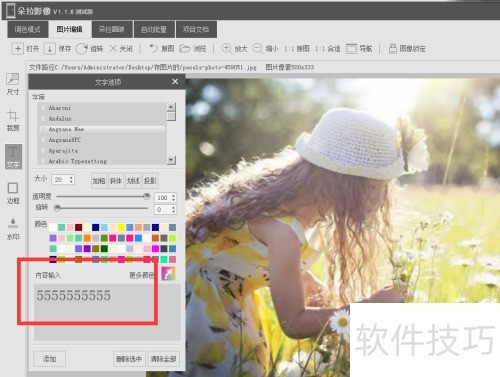The width and height of the screenshot is (500, 377).
Task: Pick the orange color swatch
Action: click(x=87, y=238)
